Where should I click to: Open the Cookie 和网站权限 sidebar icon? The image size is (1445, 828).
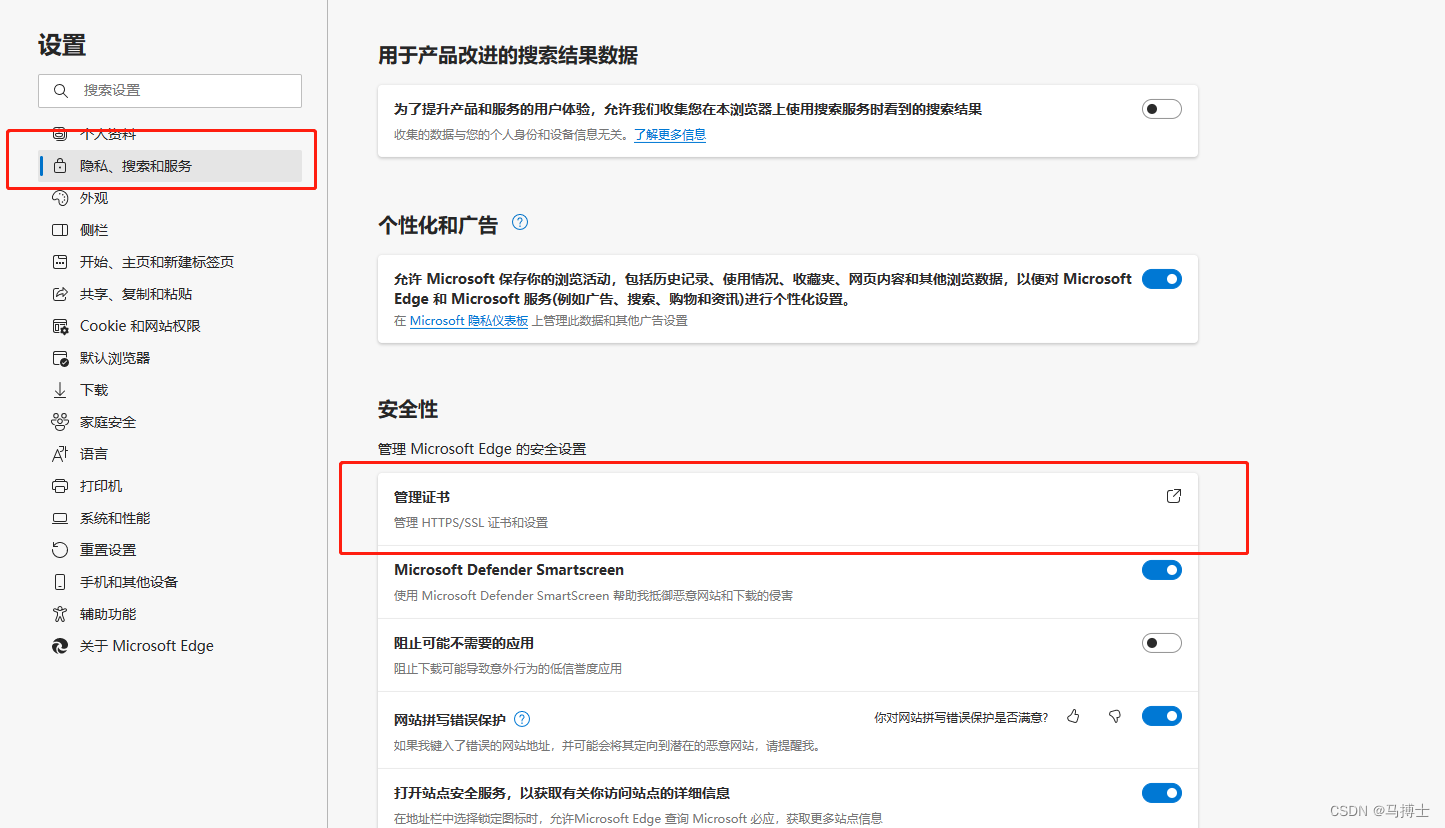[x=61, y=325]
